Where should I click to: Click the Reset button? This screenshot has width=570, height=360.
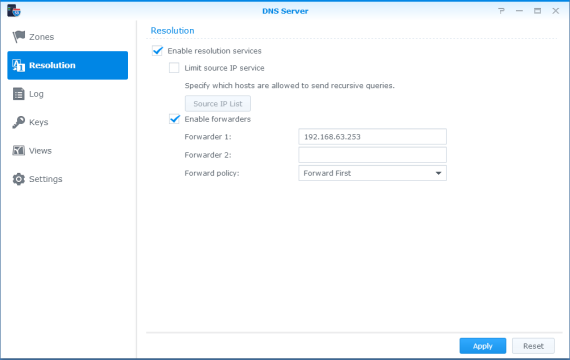[x=533, y=346]
